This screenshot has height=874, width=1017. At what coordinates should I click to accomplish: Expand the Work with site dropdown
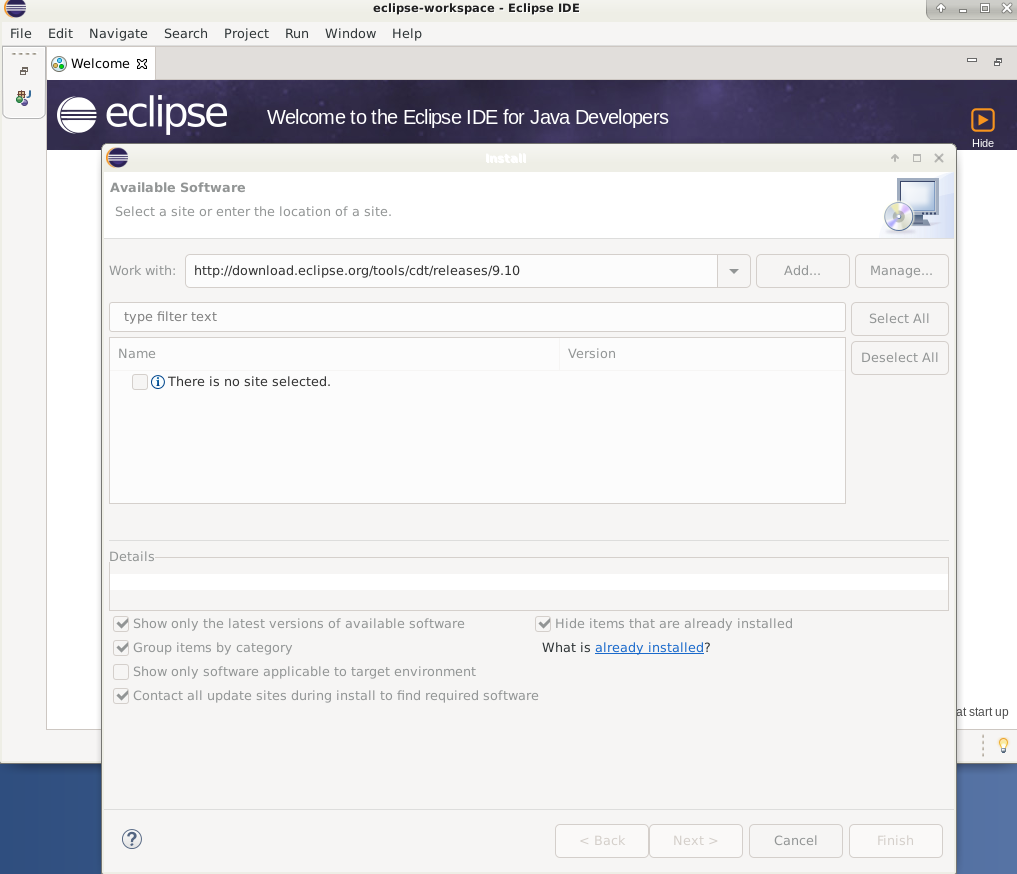pos(734,271)
